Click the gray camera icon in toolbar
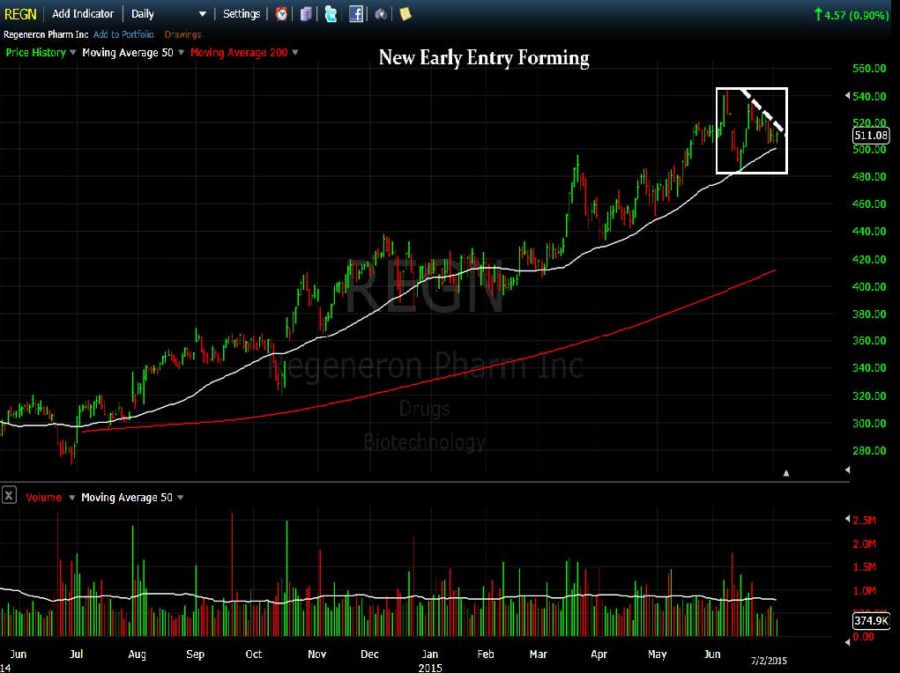The height and width of the screenshot is (673, 900). (x=381, y=14)
